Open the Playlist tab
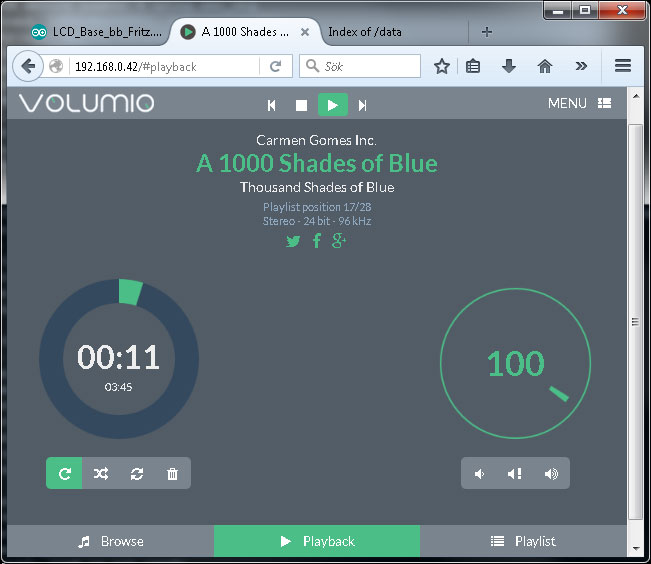Image resolution: width=651 pixels, height=564 pixels. pyautogui.click(x=523, y=541)
